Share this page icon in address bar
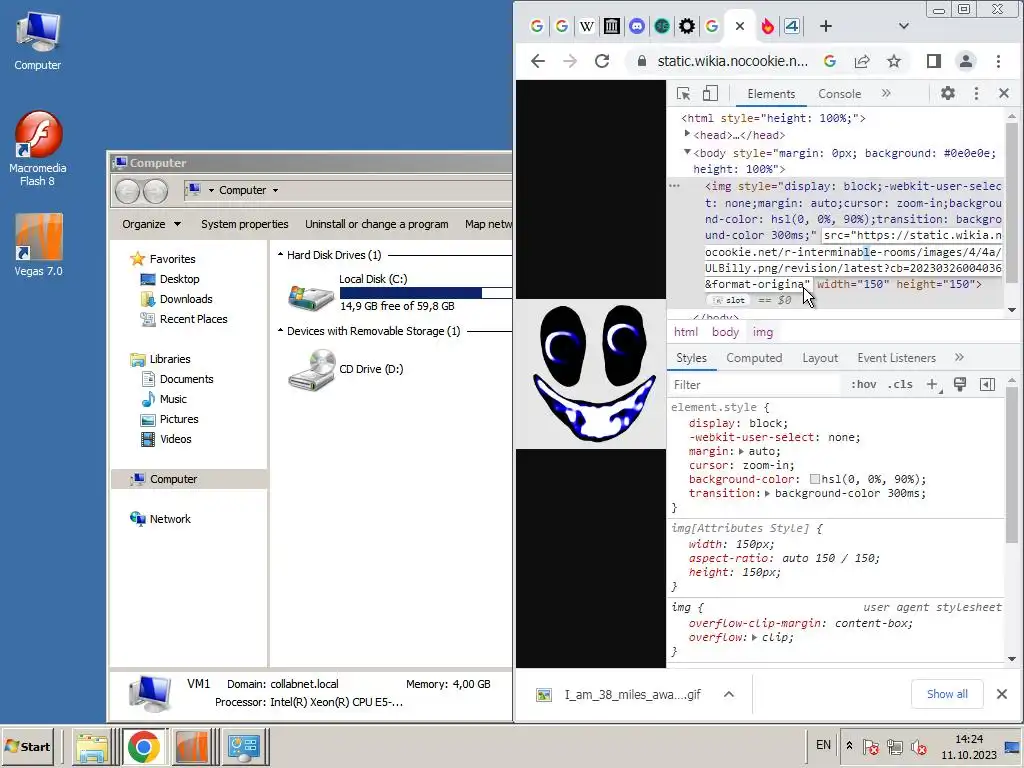 (861, 61)
